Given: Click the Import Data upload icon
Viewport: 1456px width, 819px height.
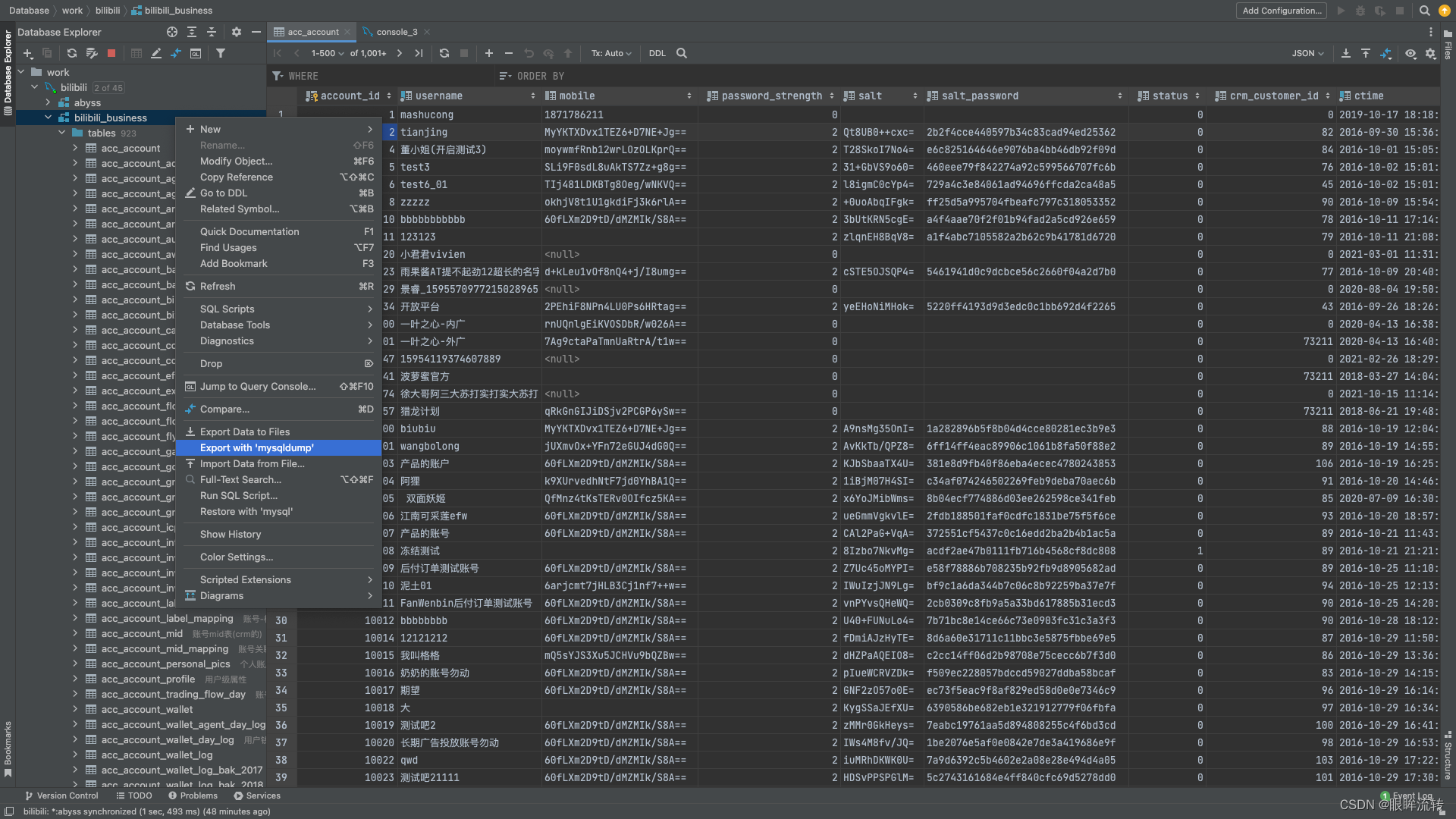Looking at the screenshot, I should [x=1366, y=54].
